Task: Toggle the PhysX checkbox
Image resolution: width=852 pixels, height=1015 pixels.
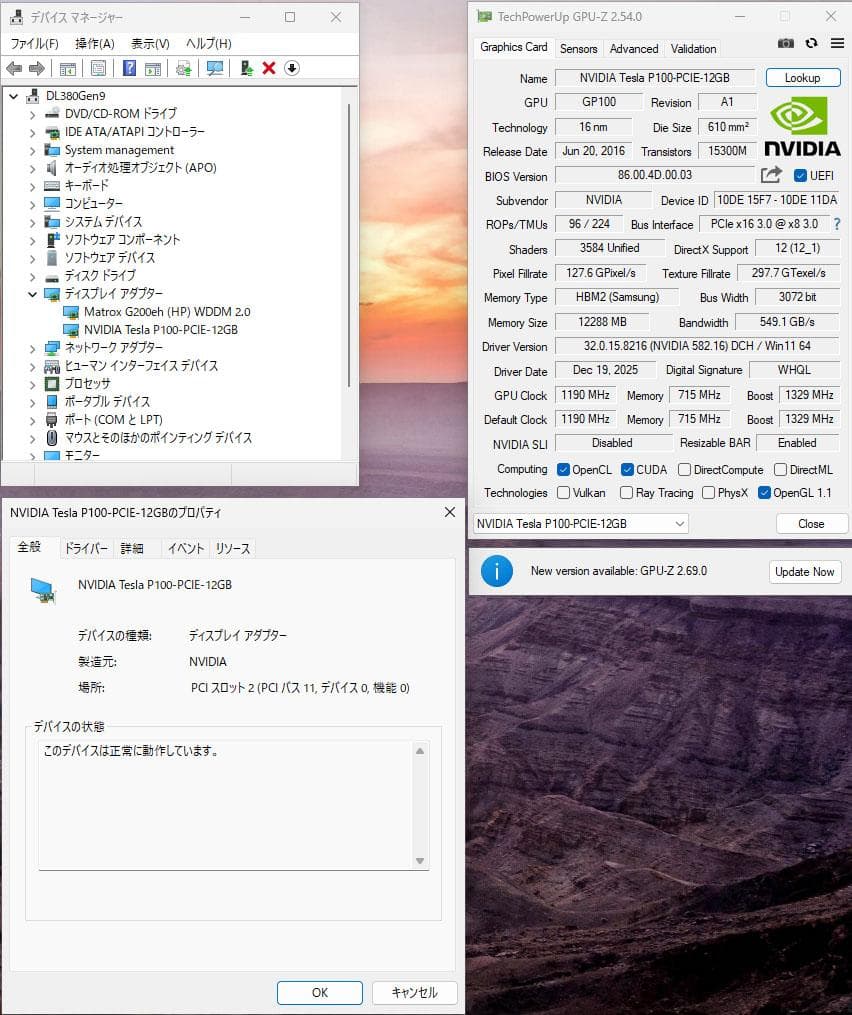Action: pos(708,493)
